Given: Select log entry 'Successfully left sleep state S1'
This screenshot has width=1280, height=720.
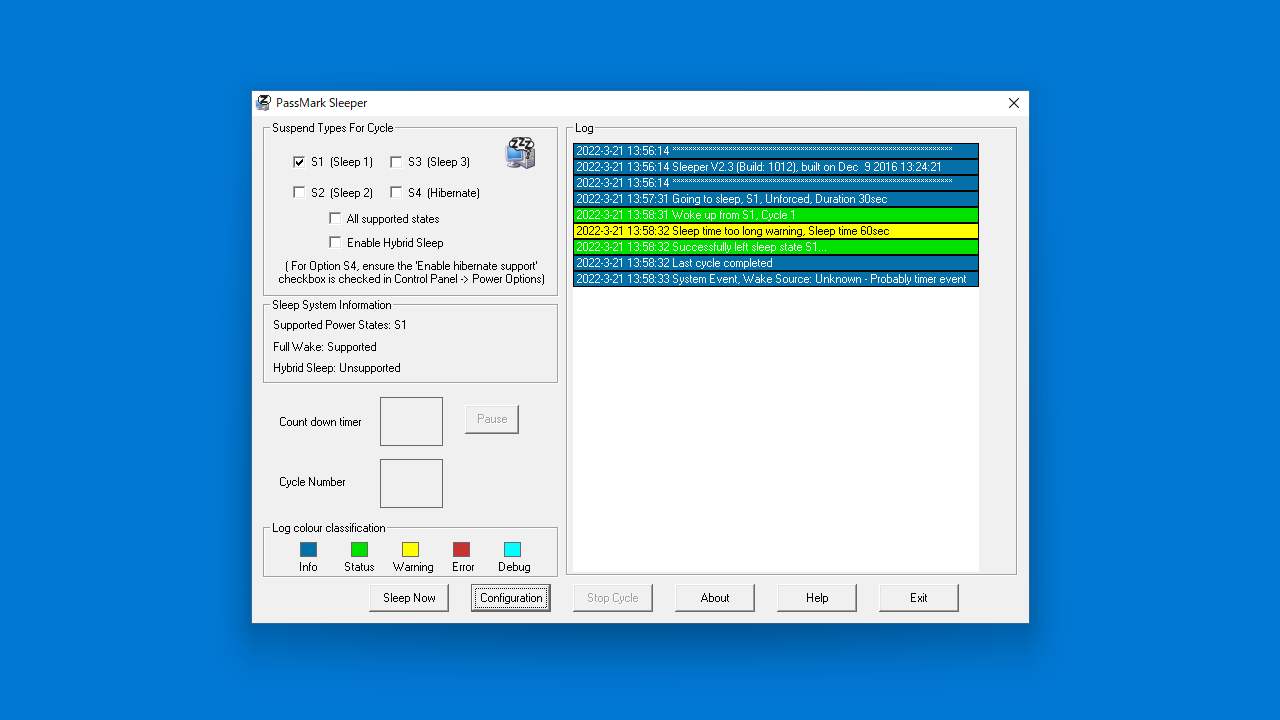Looking at the screenshot, I should click(x=776, y=247).
